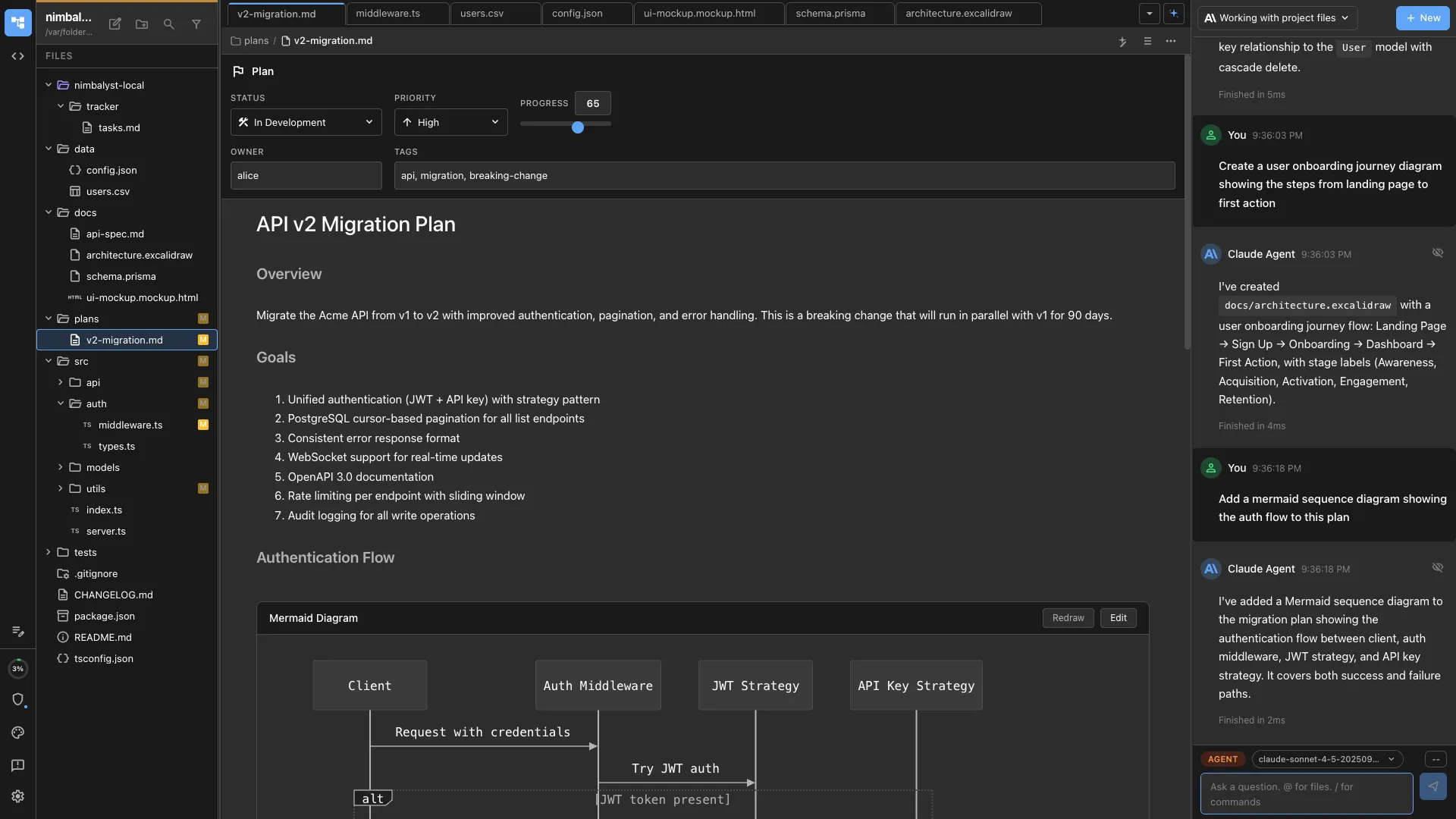Open the Status dropdown showing In Development

306,122
